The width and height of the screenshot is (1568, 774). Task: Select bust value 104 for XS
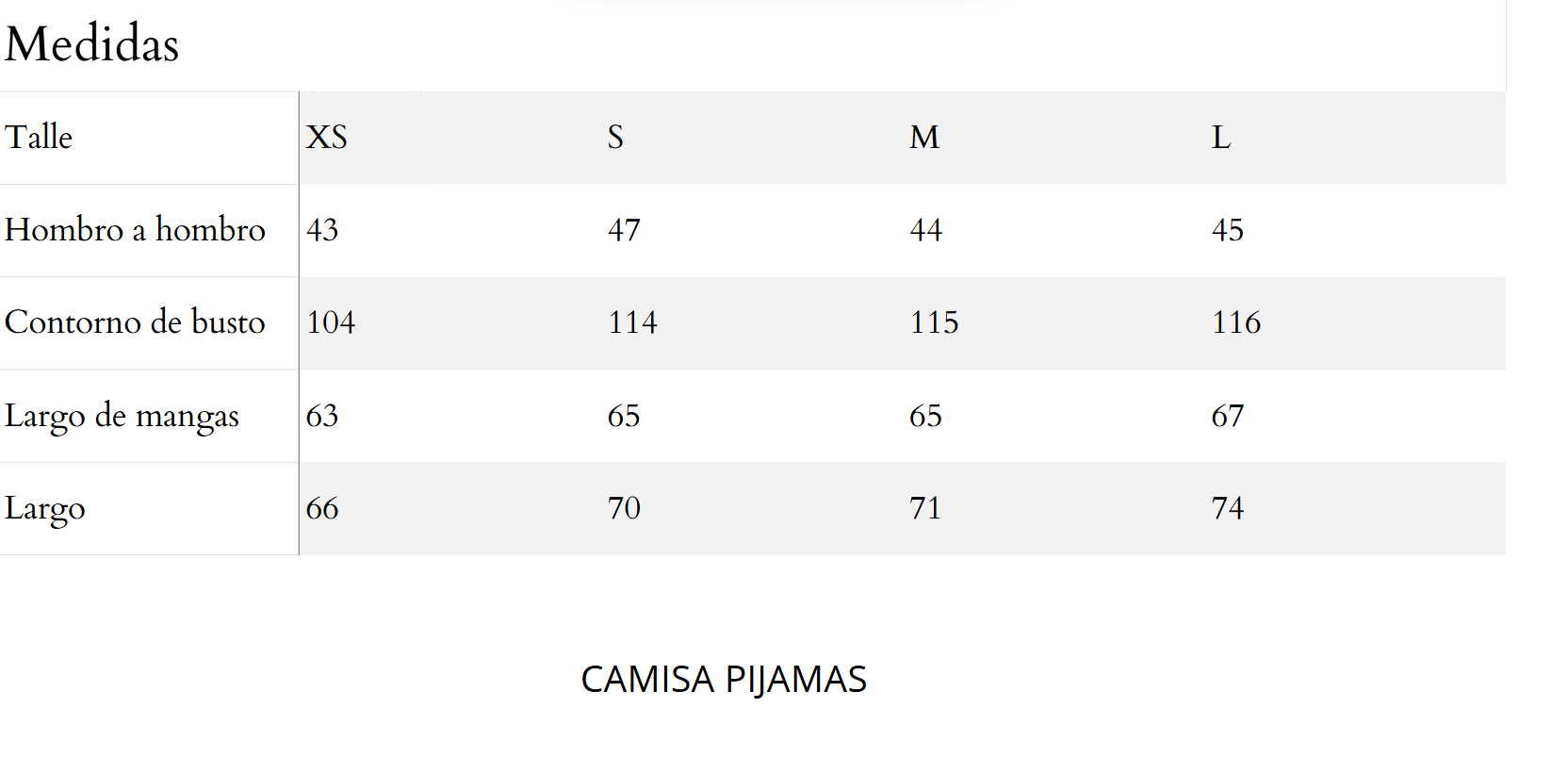331,322
